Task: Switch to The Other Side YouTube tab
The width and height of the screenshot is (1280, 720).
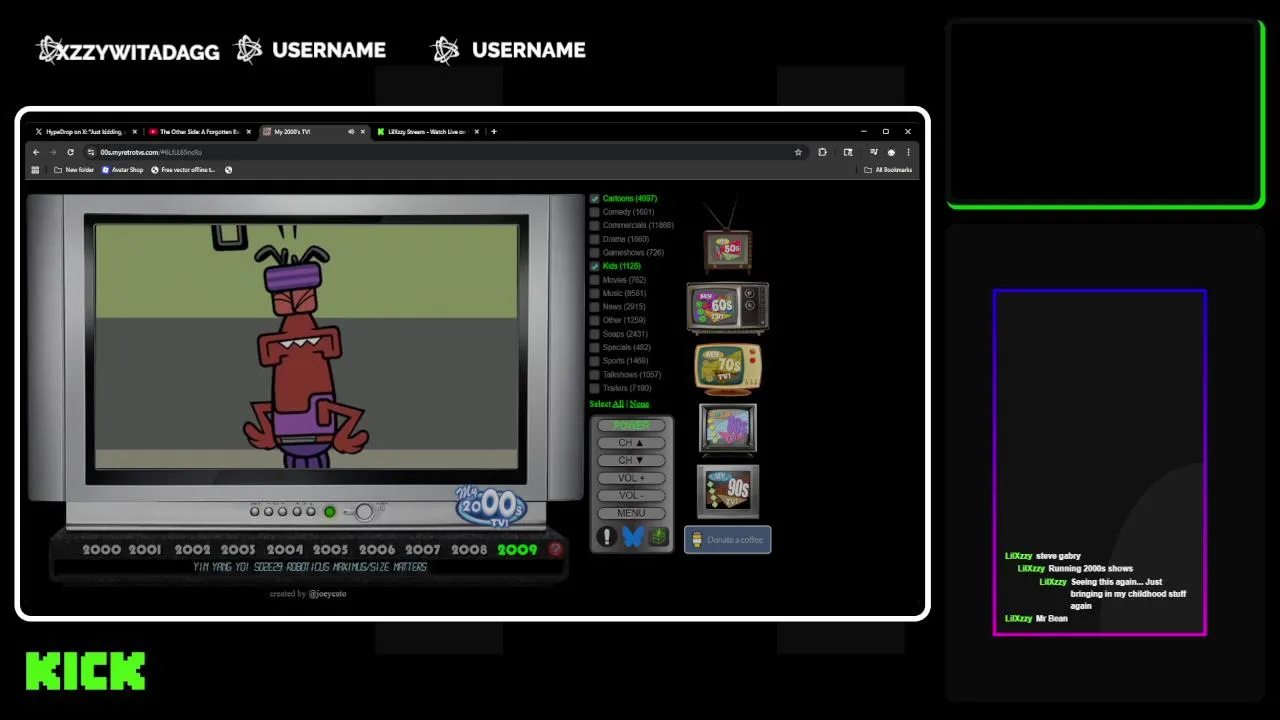Action: (x=198, y=131)
